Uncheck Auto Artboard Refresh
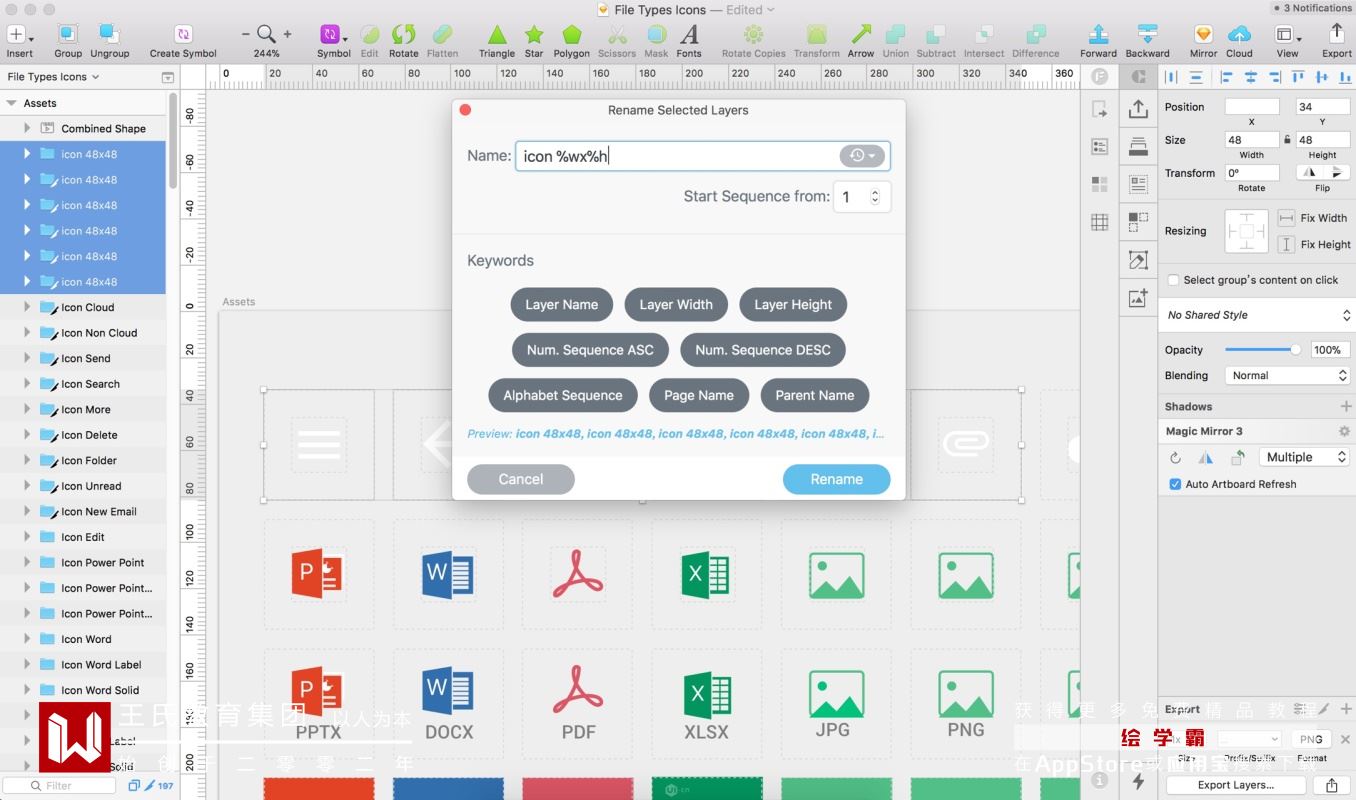This screenshot has width=1356, height=800. (1175, 484)
